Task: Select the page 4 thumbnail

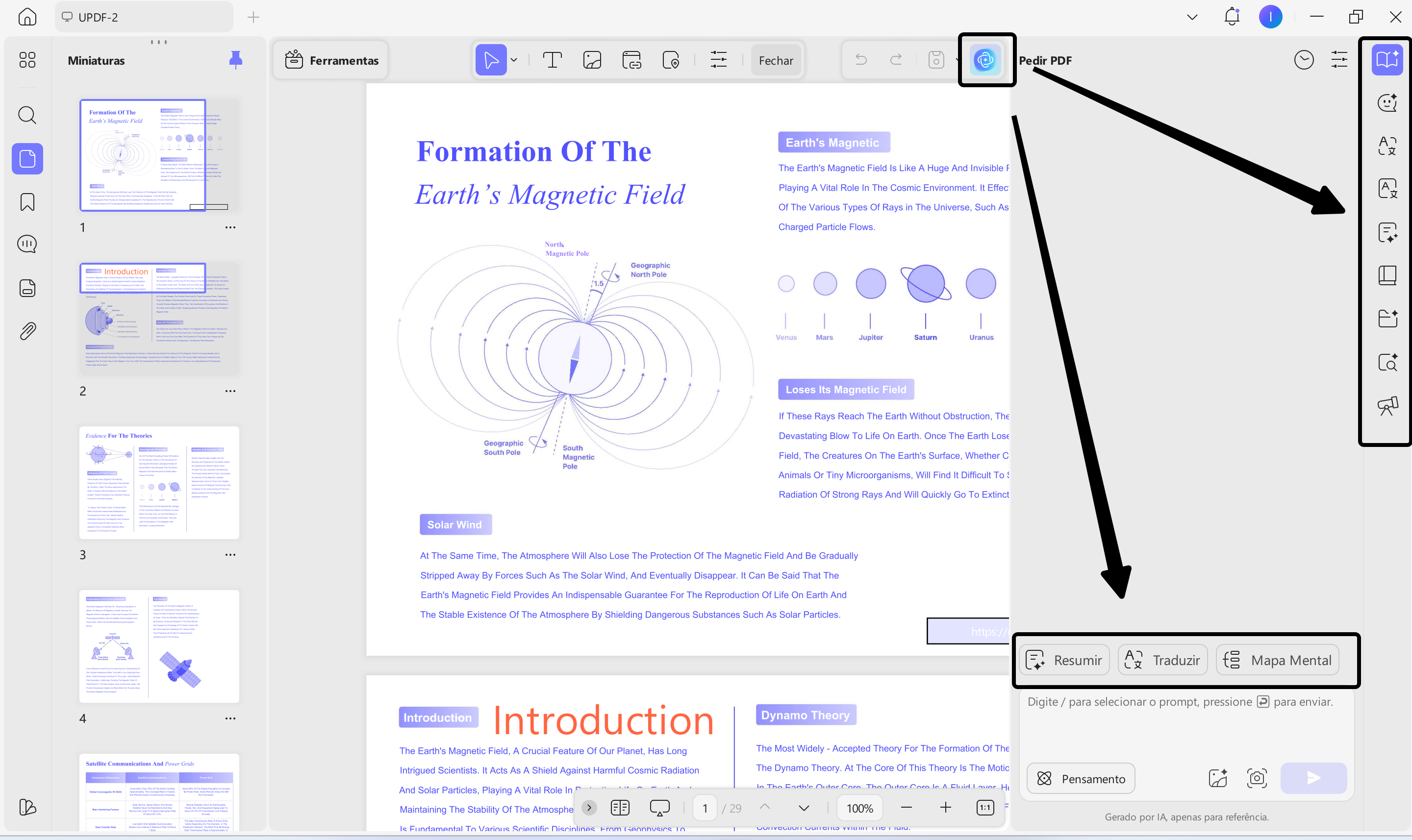Action: pyautogui.click(x=159, y=646)
